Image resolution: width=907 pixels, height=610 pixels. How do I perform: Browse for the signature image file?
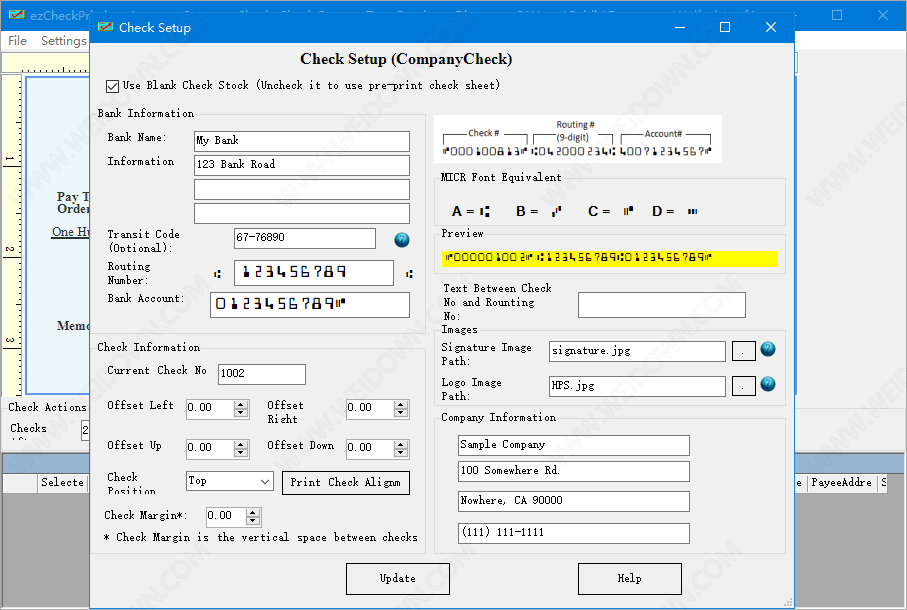[x=743, y=351]
